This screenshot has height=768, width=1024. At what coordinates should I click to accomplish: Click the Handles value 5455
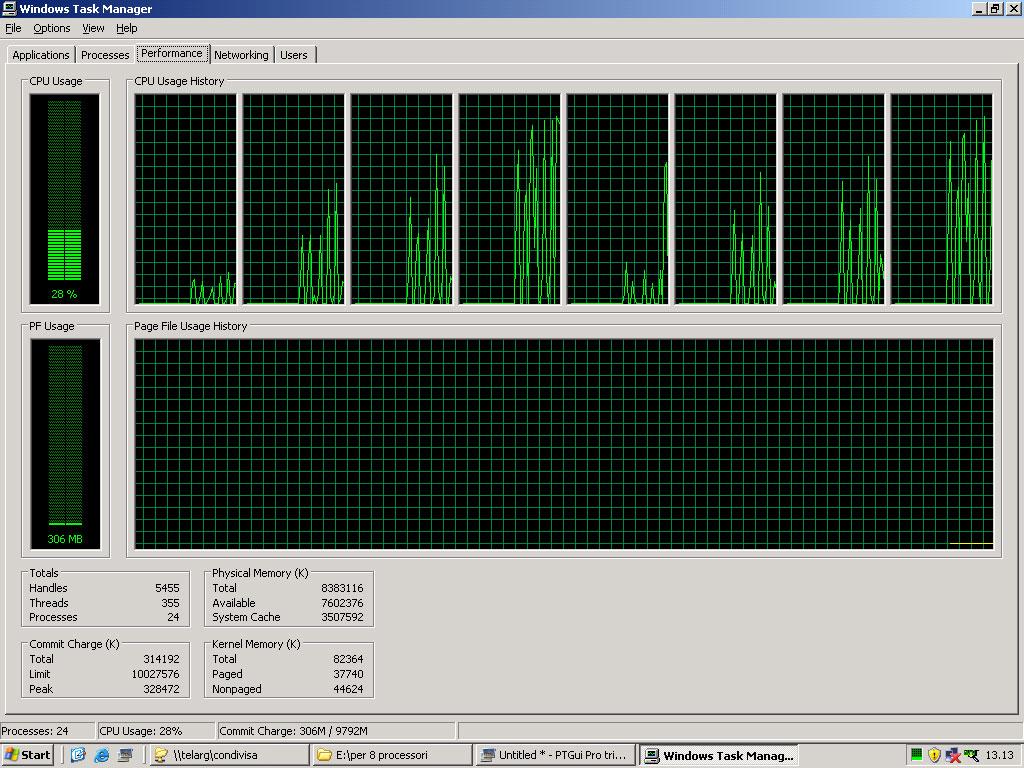tap(167, 588)
